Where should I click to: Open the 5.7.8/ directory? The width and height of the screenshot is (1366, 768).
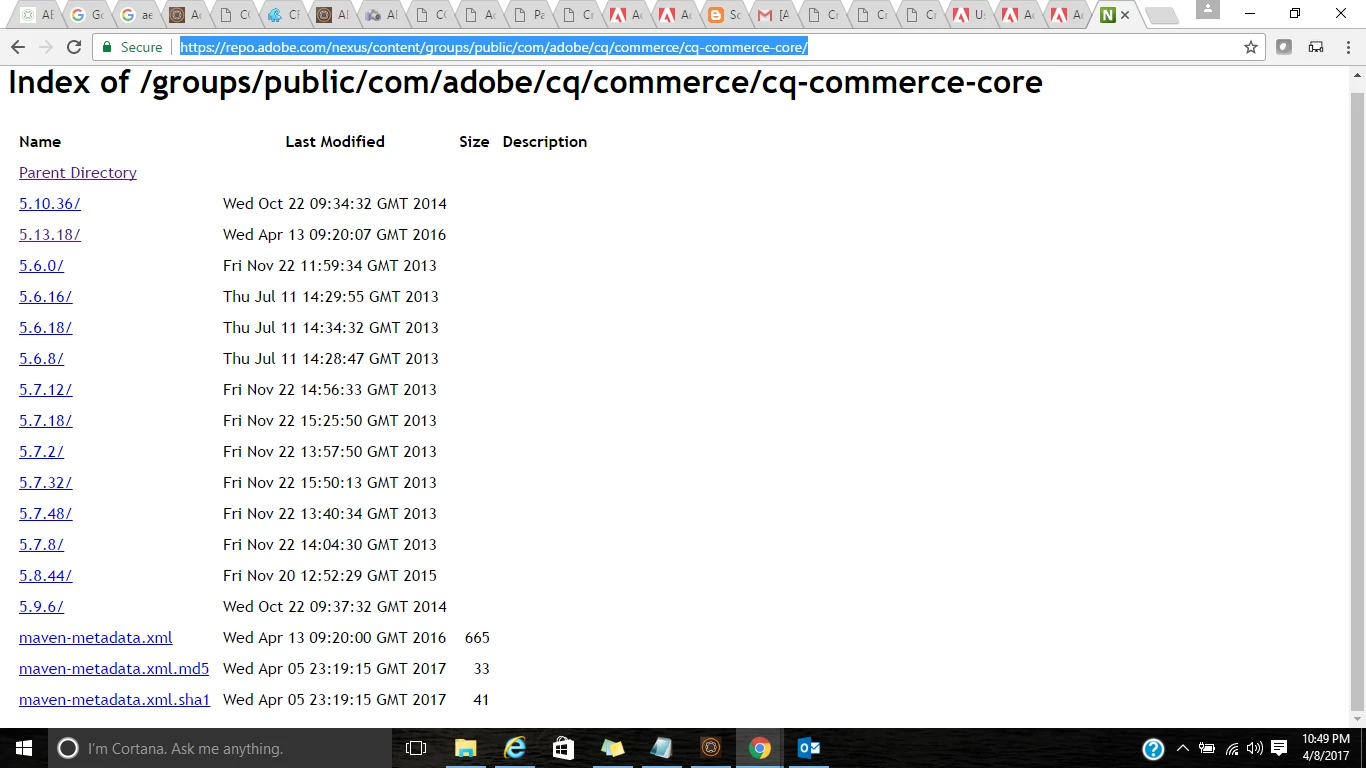pos(41,545)
